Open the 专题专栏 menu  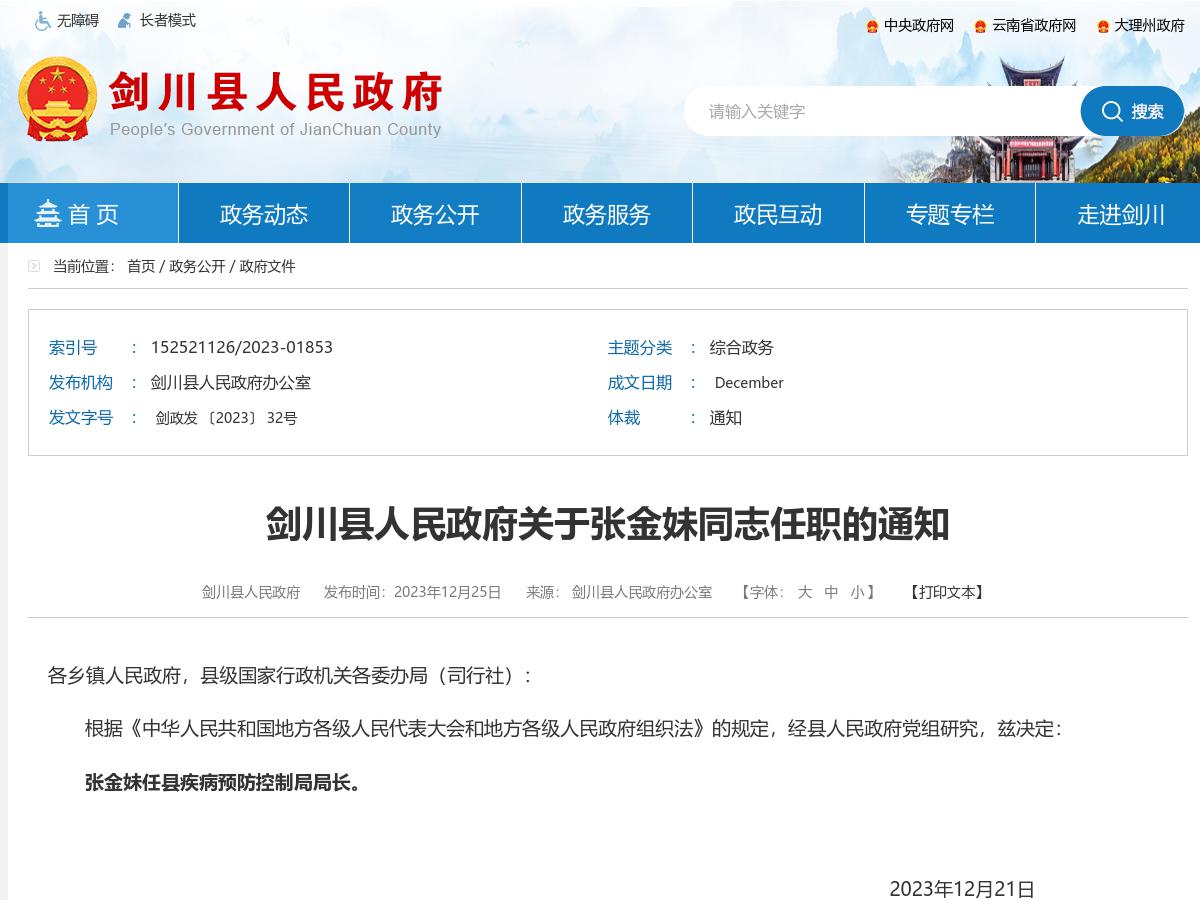950,213
